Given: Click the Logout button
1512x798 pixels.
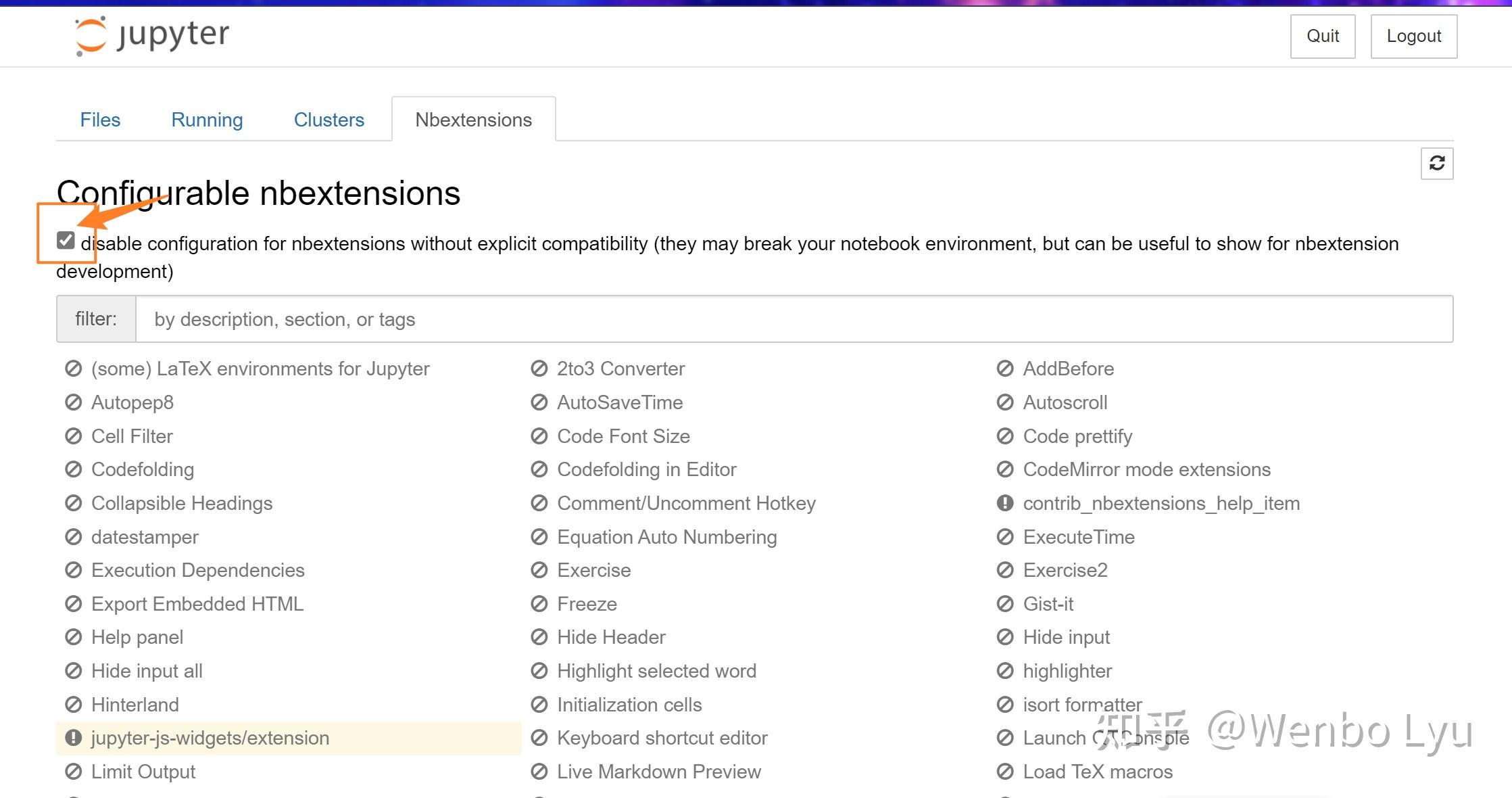Looking at the screenshot, I should 1413,36.
